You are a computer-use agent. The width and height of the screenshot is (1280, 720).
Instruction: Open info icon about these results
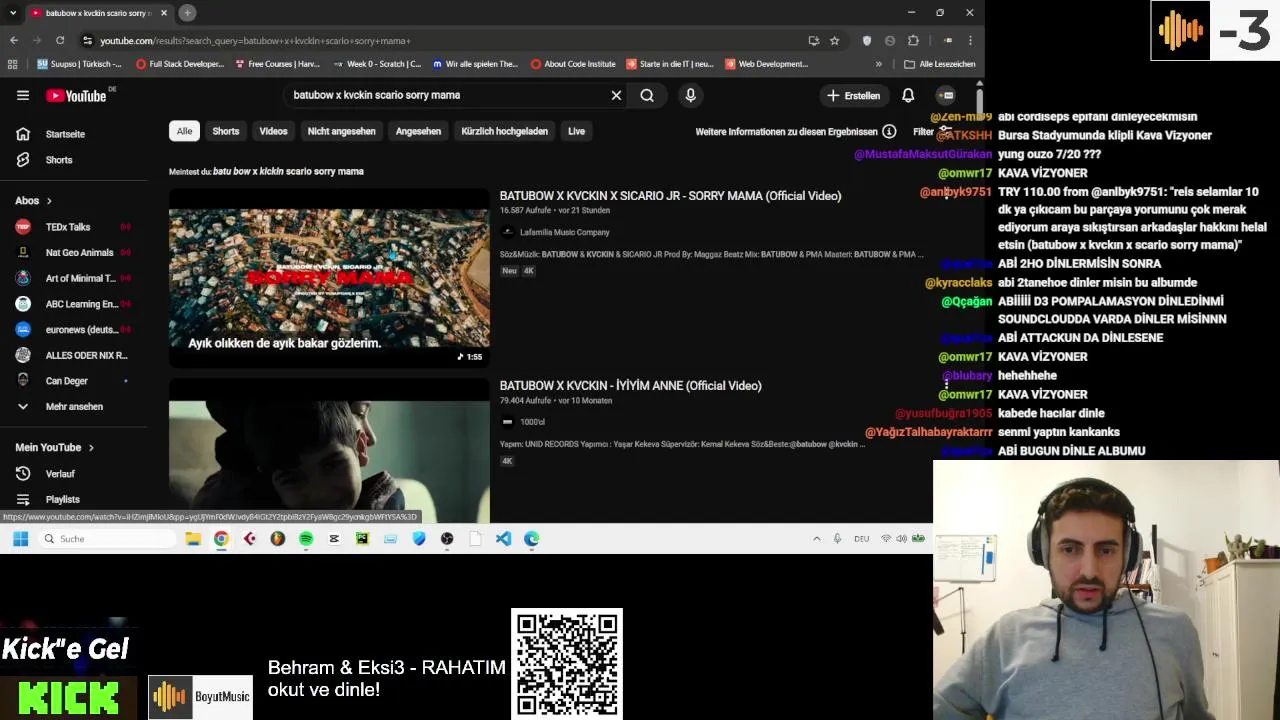pyautogui.click(x=888, y=131)
